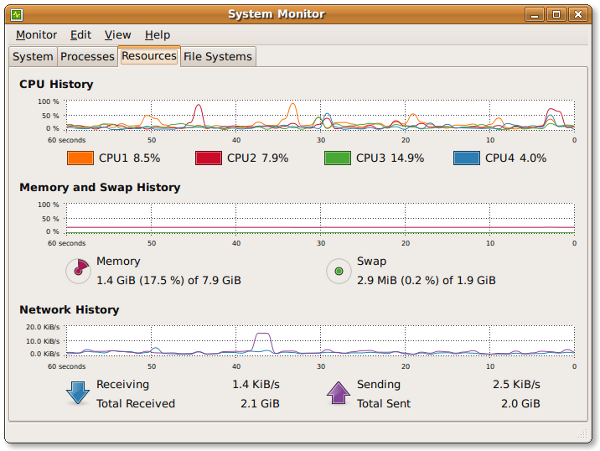Screen dimensions: 600x451
Task: Click the Network History graph
Action: coord(320,340)
